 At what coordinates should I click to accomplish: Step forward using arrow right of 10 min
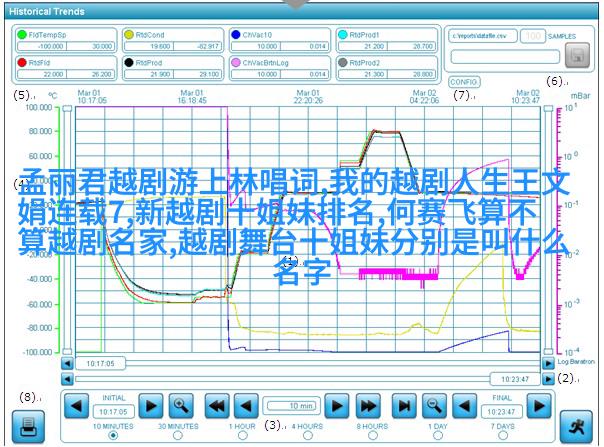coord(337,406)
